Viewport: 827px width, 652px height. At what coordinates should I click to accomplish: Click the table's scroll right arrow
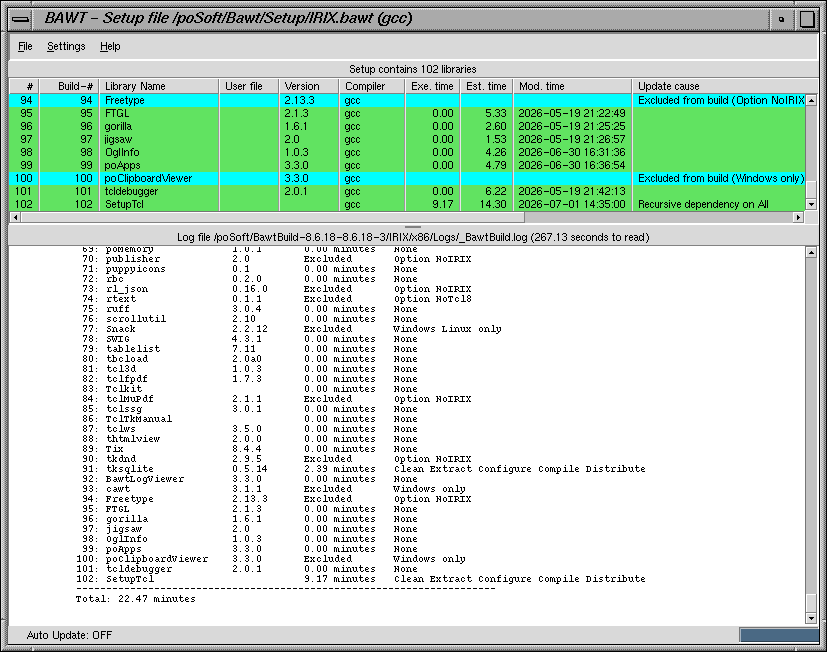pos(799,217)
